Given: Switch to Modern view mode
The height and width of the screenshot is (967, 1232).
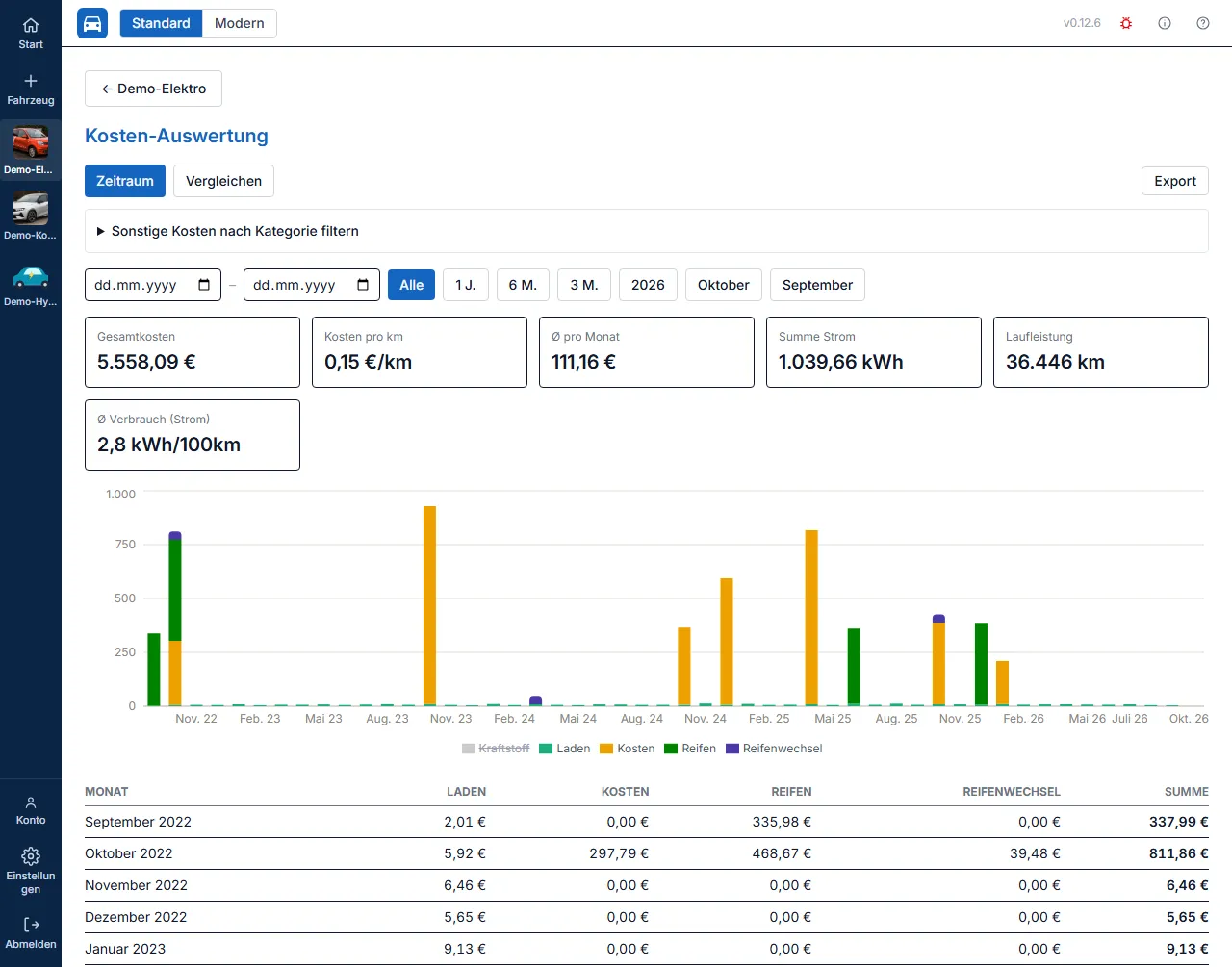Looking at the screenshot, I should (240, 23).
